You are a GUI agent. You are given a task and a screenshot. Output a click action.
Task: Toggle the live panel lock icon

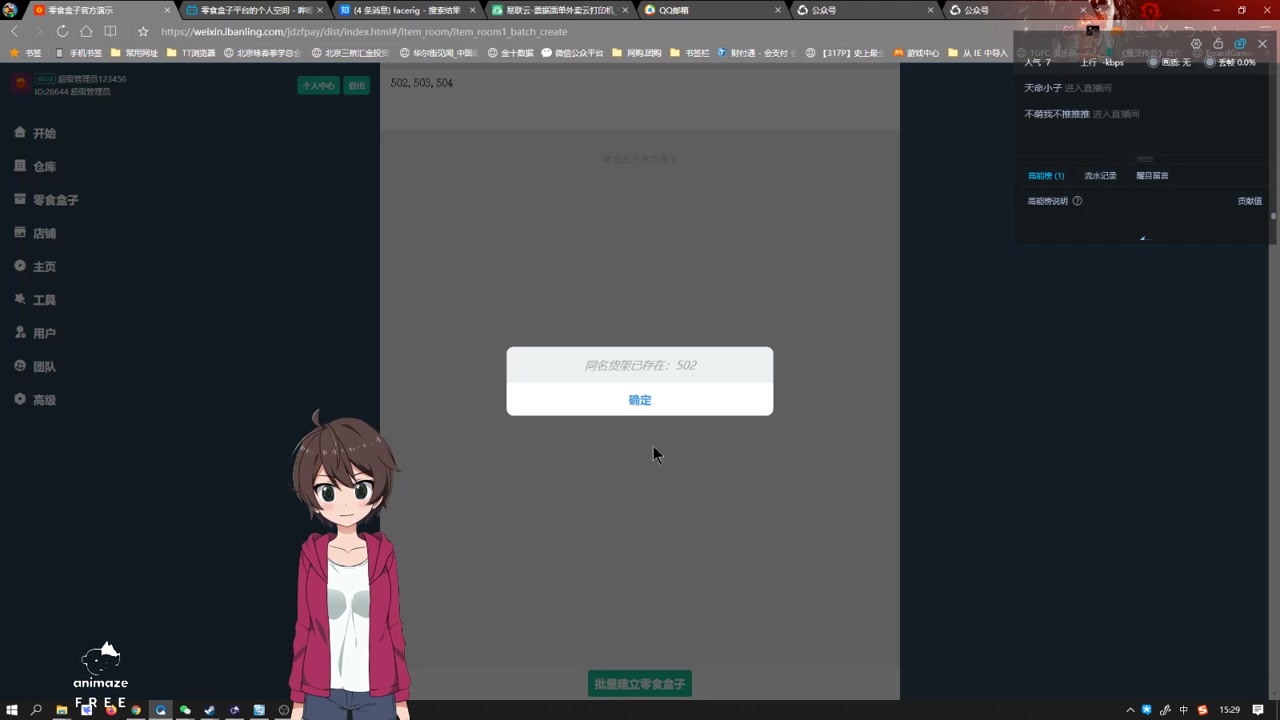tap(1218, 44)
